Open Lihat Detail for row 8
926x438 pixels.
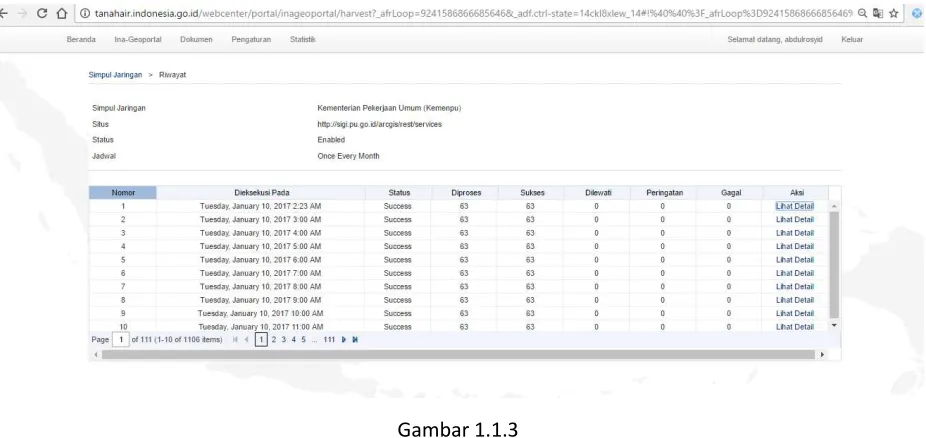click(x=794, y=300)
